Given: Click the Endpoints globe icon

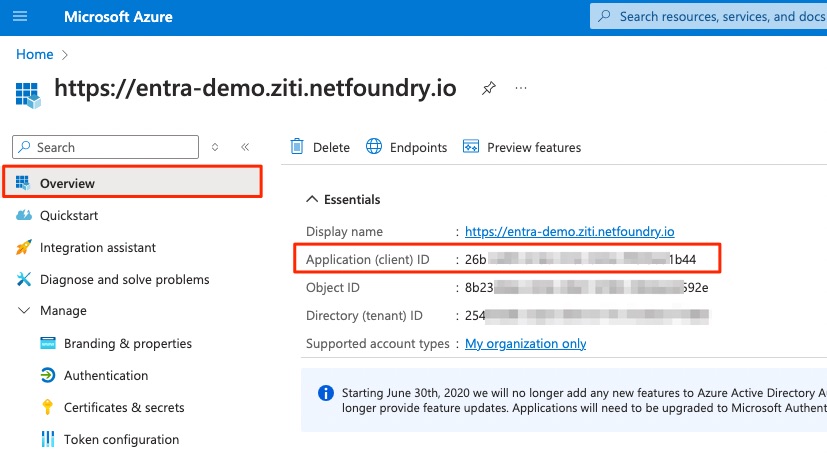Looking at the screenshot, I should [374, 146].
